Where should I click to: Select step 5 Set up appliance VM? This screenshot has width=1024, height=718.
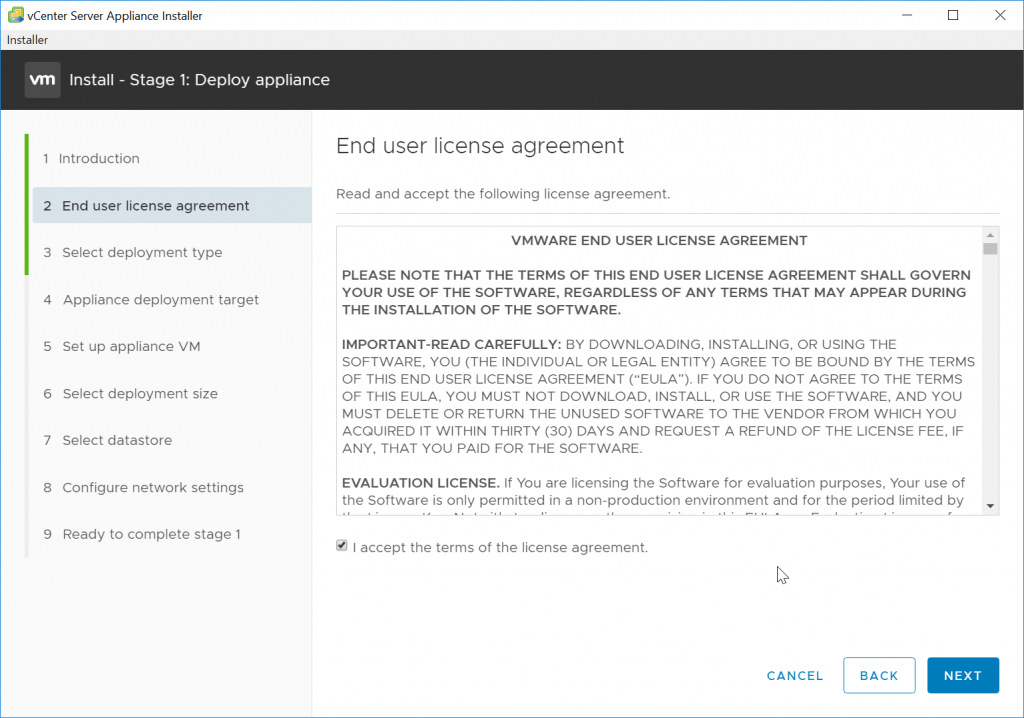121,347
